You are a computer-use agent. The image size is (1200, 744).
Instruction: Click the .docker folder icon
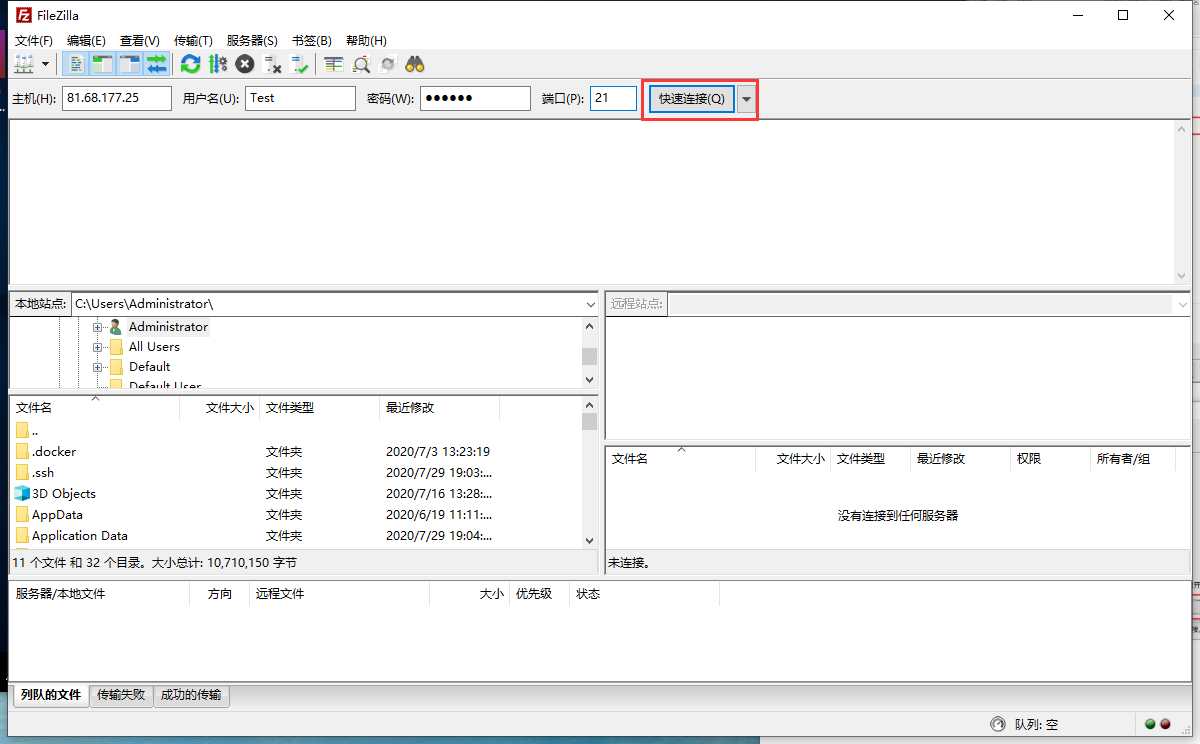tap(22, 451)
